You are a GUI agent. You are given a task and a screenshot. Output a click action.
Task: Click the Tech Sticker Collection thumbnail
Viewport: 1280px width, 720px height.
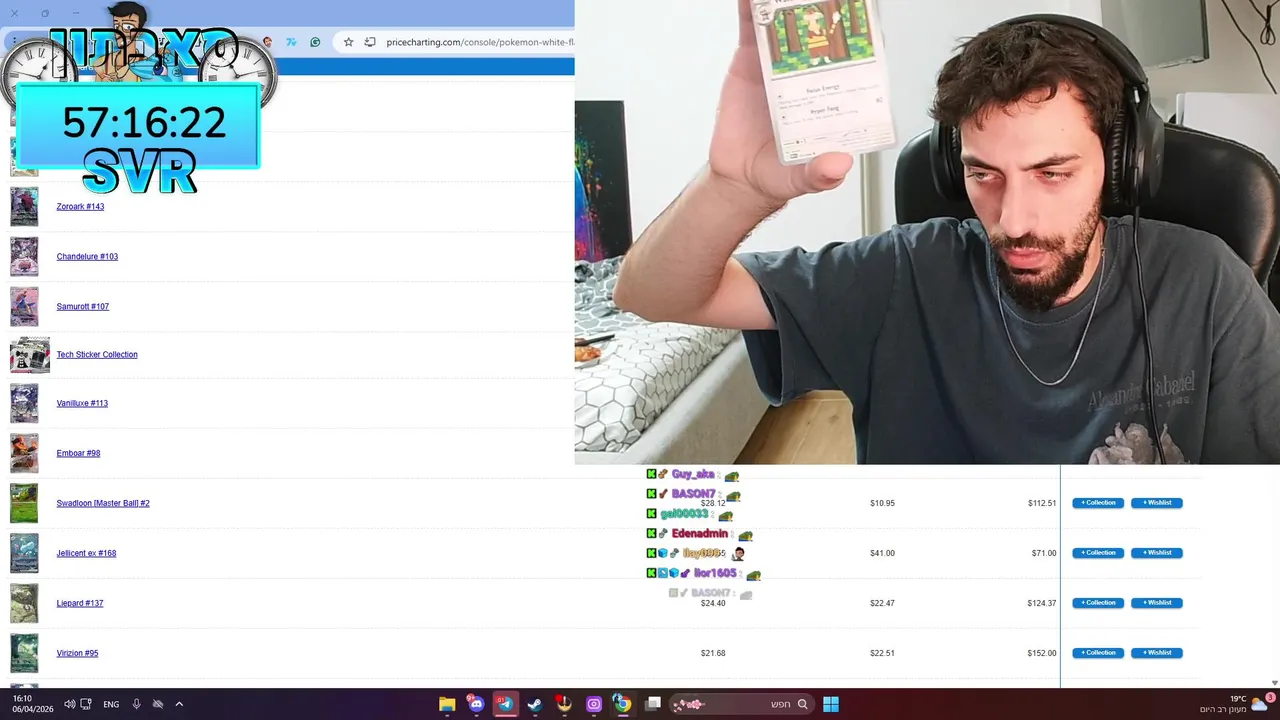tap(30, 355)
